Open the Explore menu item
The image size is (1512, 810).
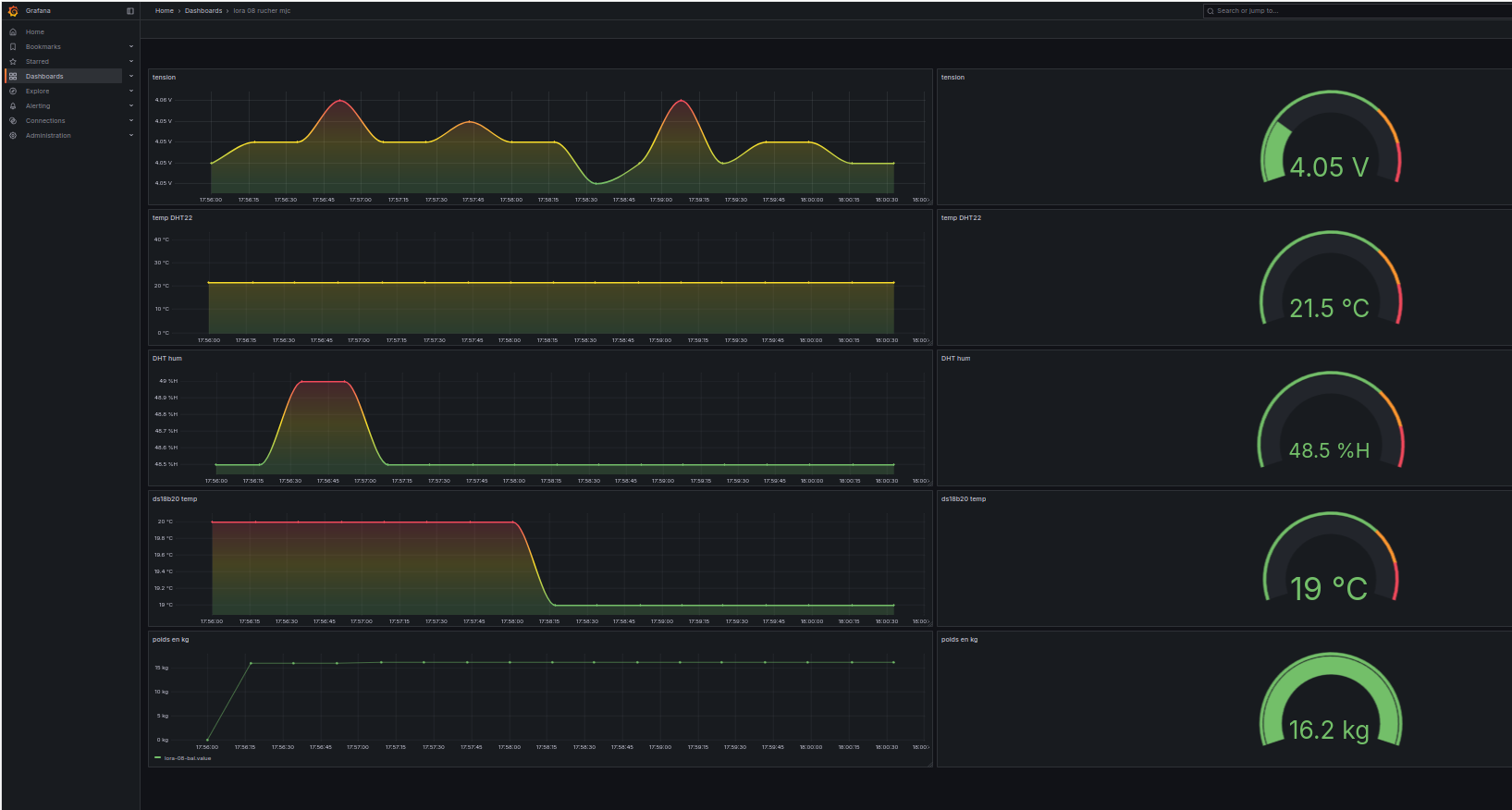coord(38,92)
